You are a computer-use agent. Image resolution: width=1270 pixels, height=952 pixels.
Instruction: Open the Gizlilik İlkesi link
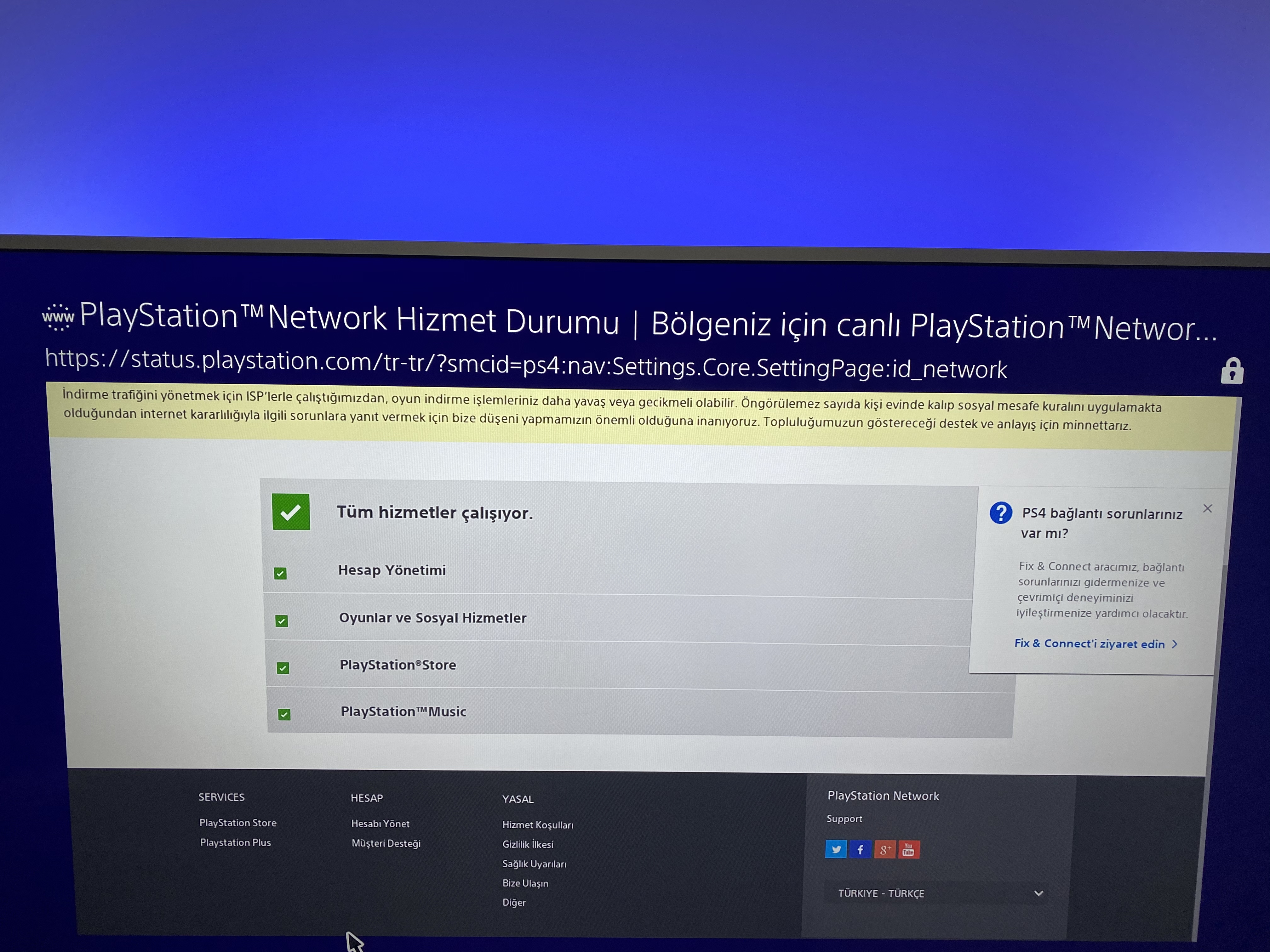tap(528, 844)
